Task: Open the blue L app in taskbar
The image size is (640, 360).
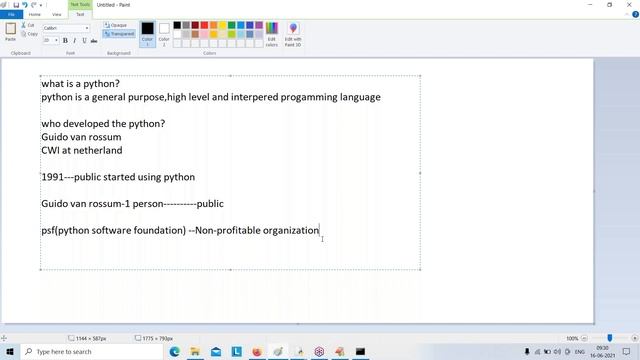Action: click(x=237, y=351)
